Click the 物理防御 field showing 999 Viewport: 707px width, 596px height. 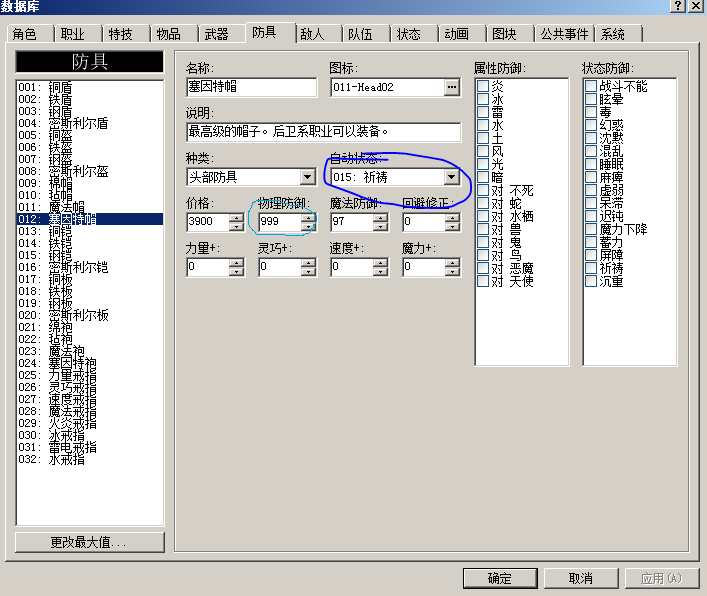point(280,222)
